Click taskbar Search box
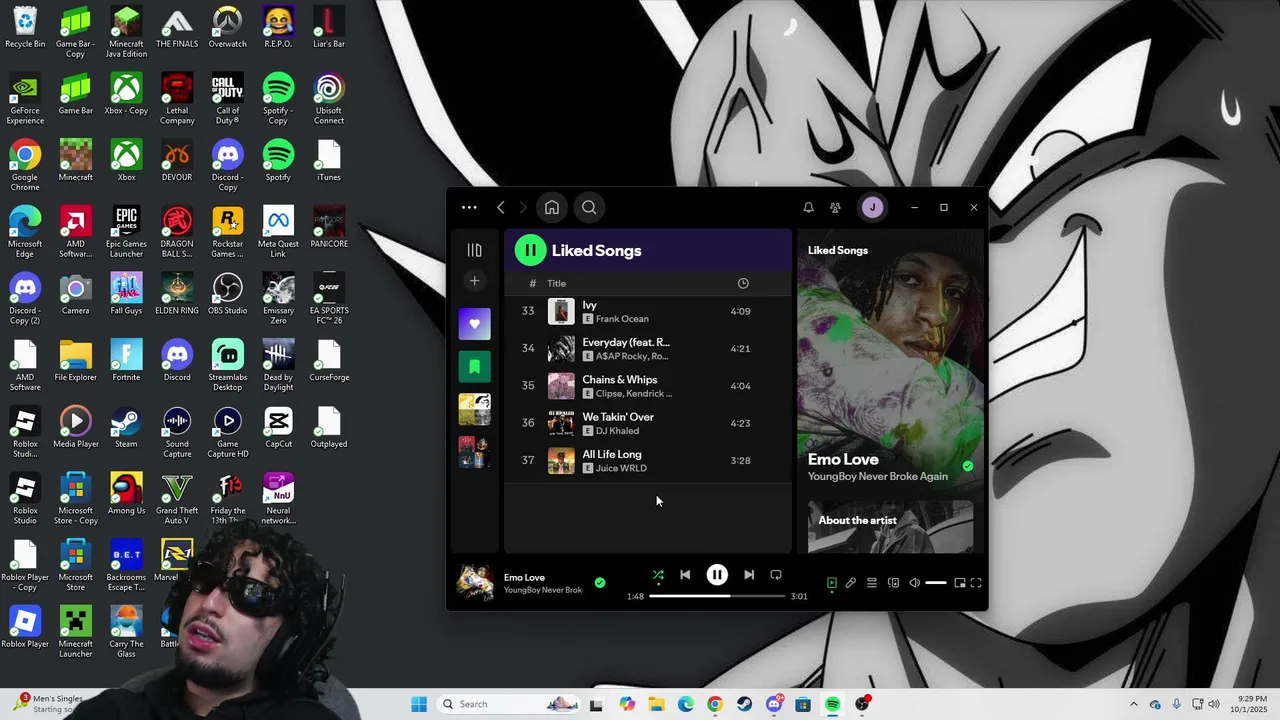This screenshot has width=1280, height=720. pyautogui.click(x=508, y=704)
